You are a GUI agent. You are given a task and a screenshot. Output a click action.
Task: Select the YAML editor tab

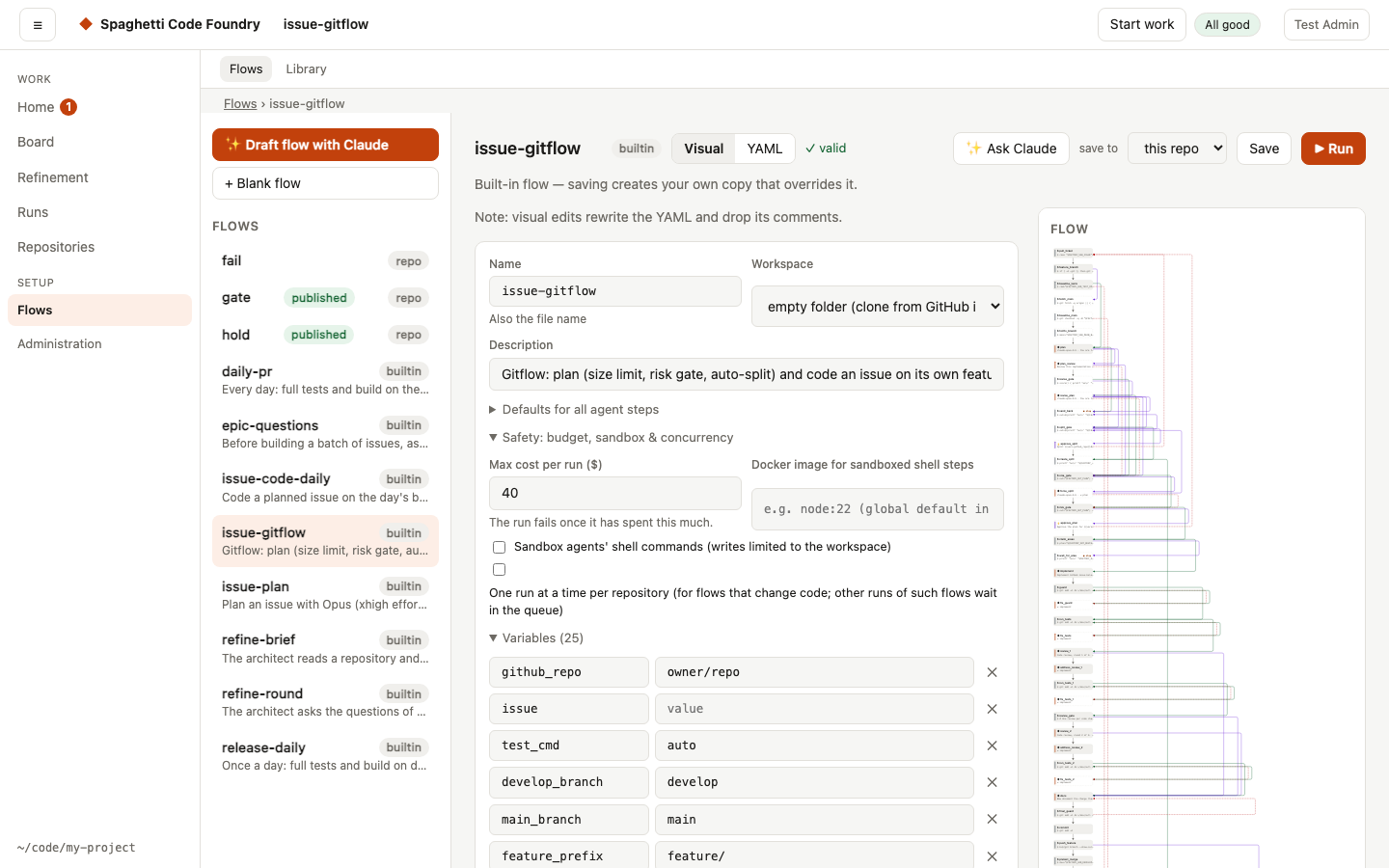[765, 149]
